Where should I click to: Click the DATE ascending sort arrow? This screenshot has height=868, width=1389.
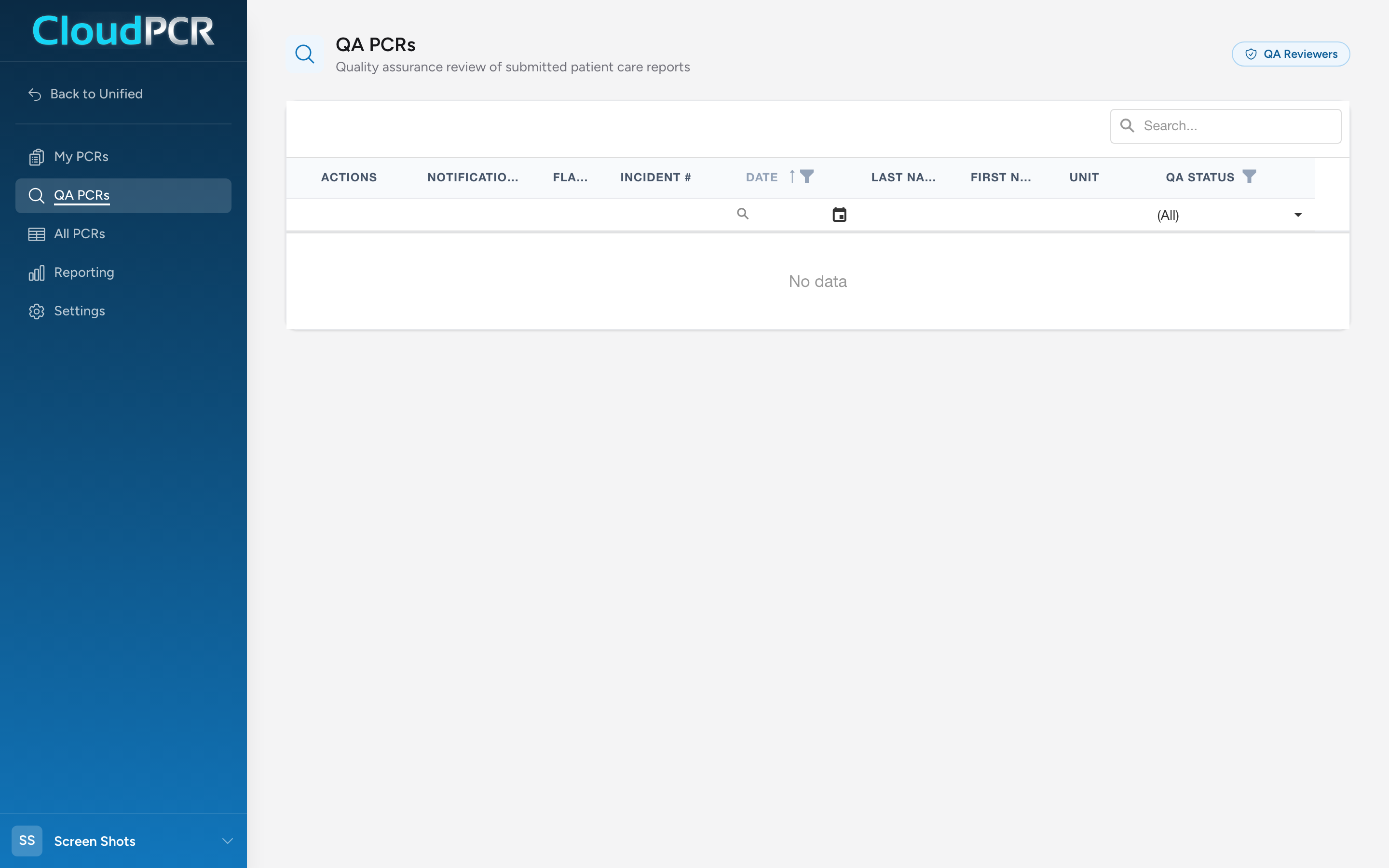[x=792, y=176]
